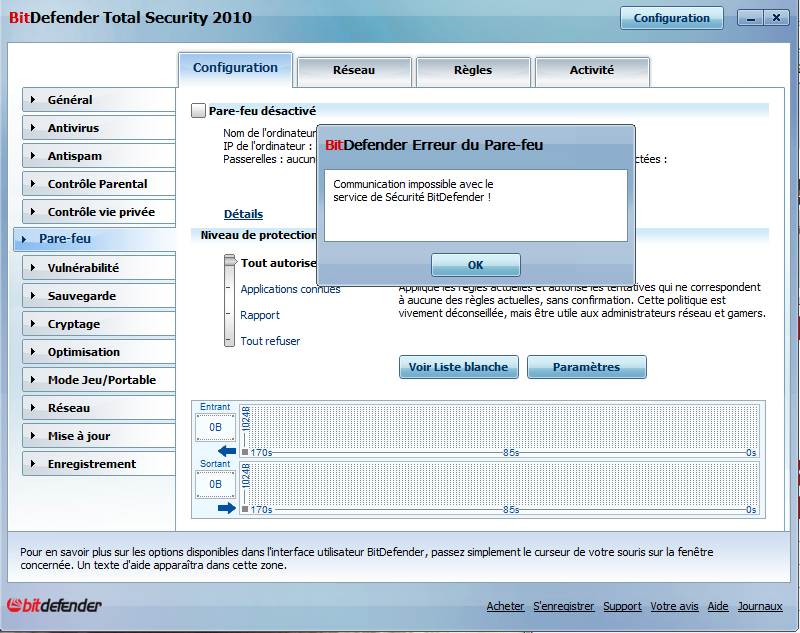Click OK in the firewall error dialog

pyautogui.click(x=476, y=265)
